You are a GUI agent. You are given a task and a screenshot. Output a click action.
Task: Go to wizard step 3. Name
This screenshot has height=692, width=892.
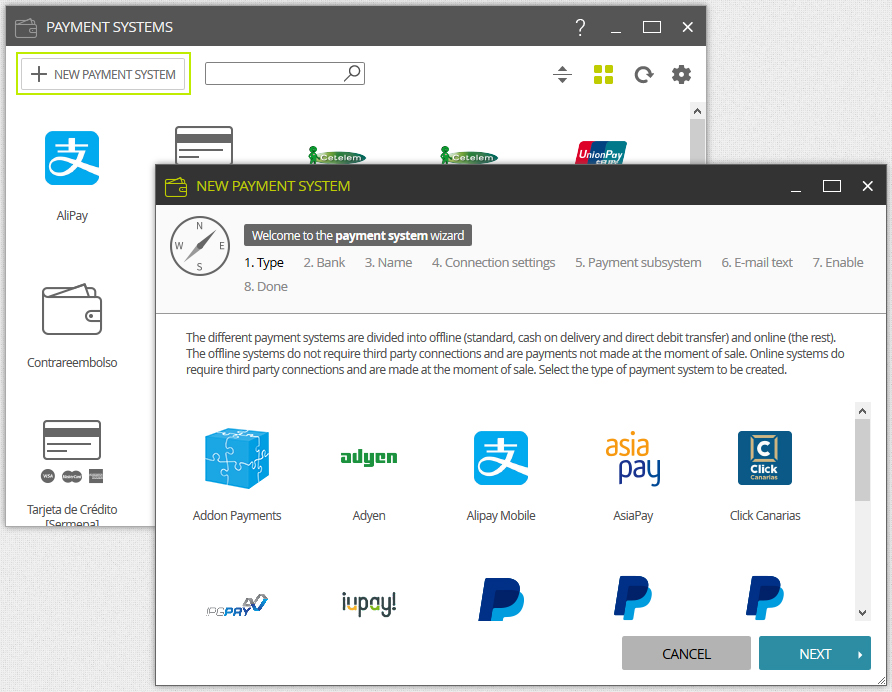389,262
